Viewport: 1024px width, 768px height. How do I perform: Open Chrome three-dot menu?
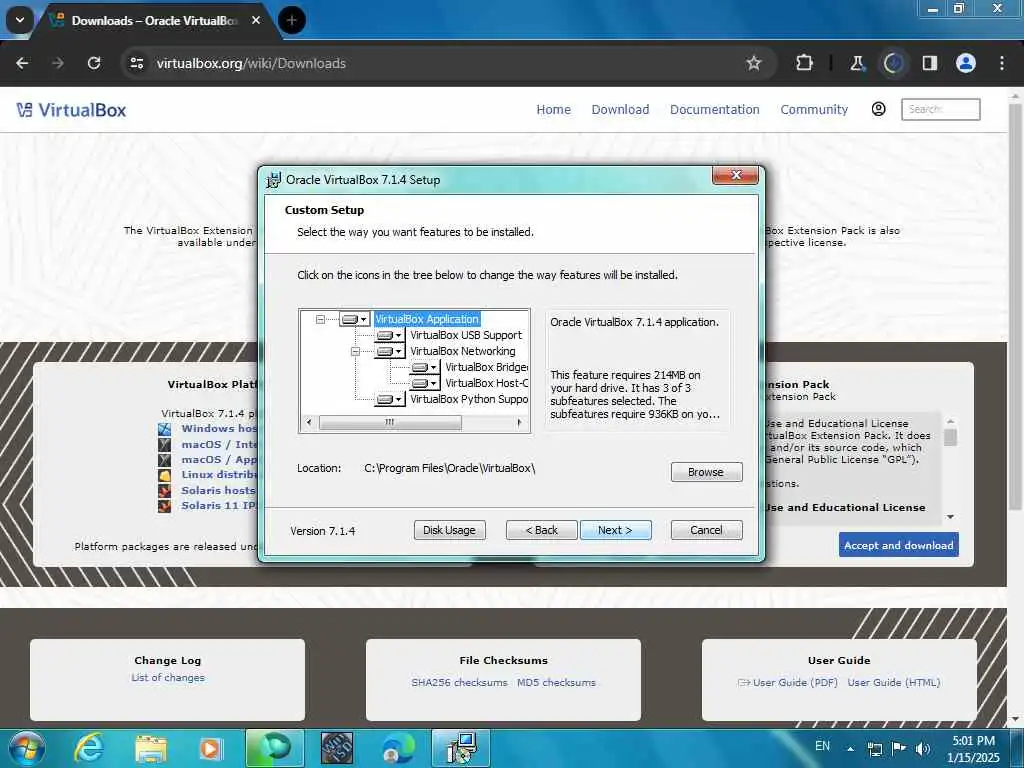pos(1002,63)
